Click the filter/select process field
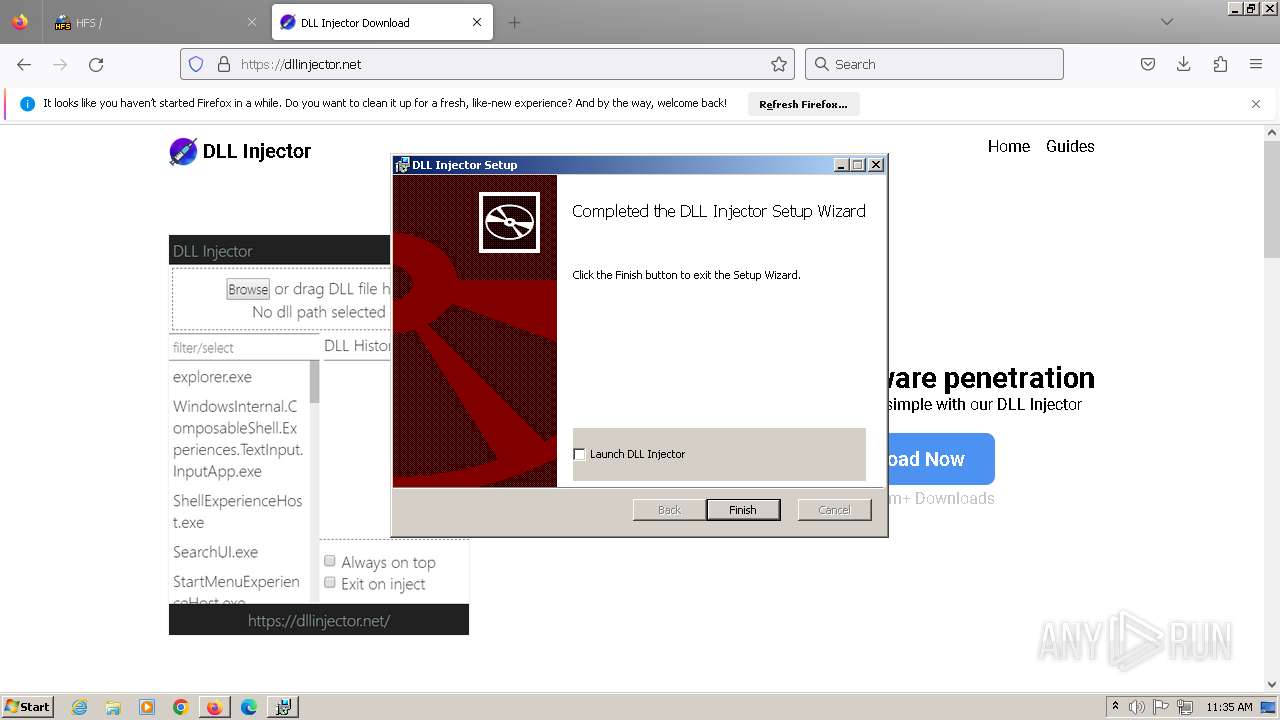This screenshot has height=720, width=1280. [244, 347]
